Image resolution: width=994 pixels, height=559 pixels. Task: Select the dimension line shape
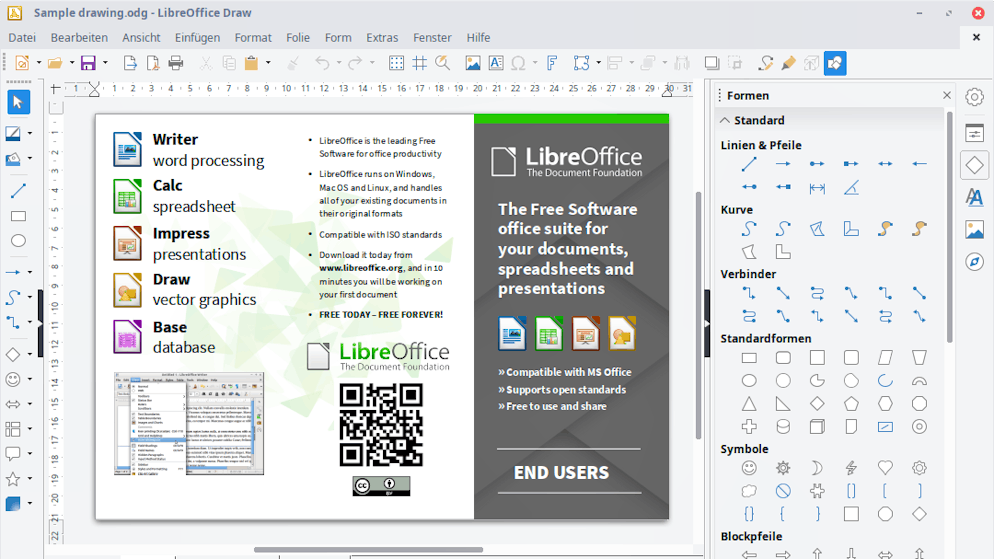[817, 188]
